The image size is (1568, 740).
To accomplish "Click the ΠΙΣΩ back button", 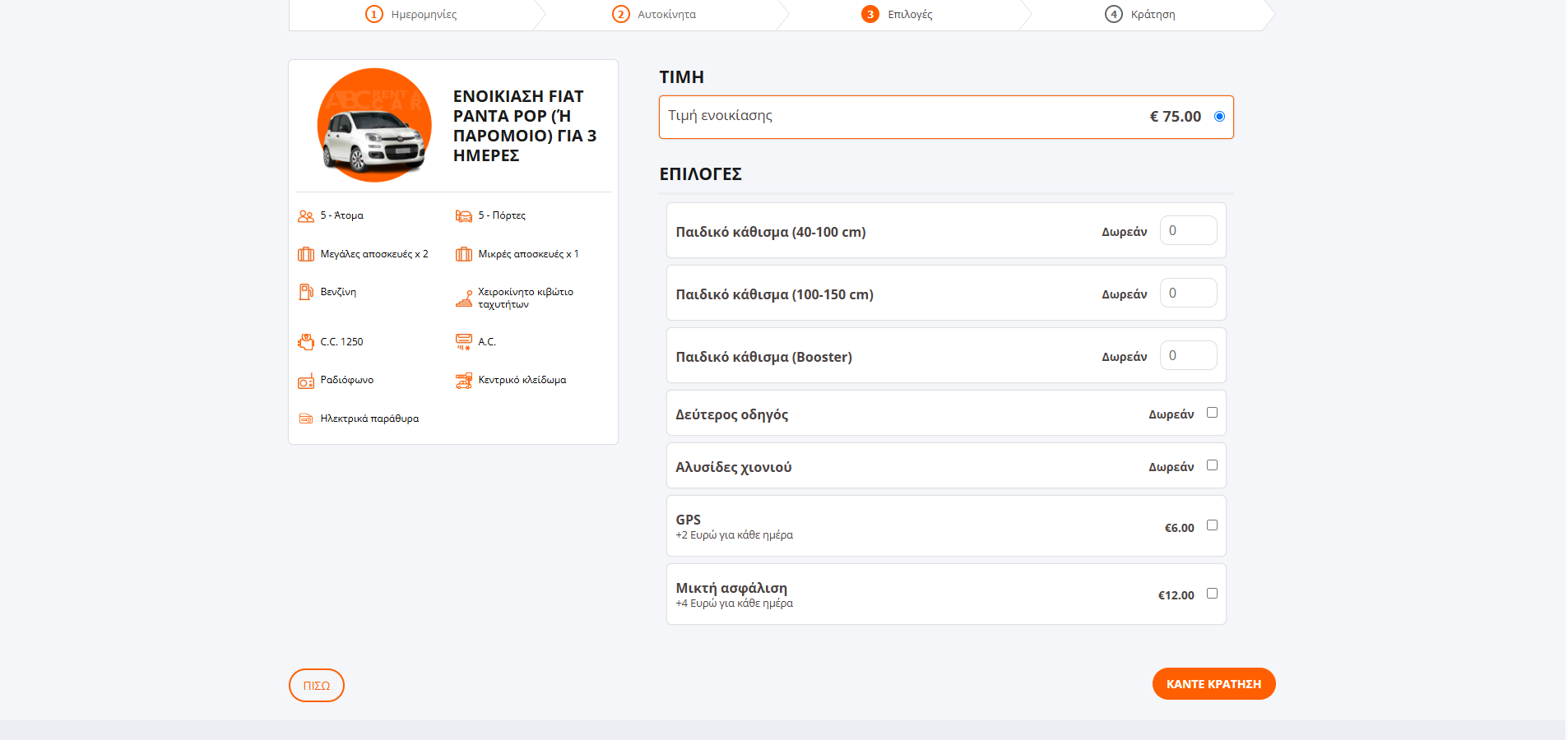I will click(317, 685).
